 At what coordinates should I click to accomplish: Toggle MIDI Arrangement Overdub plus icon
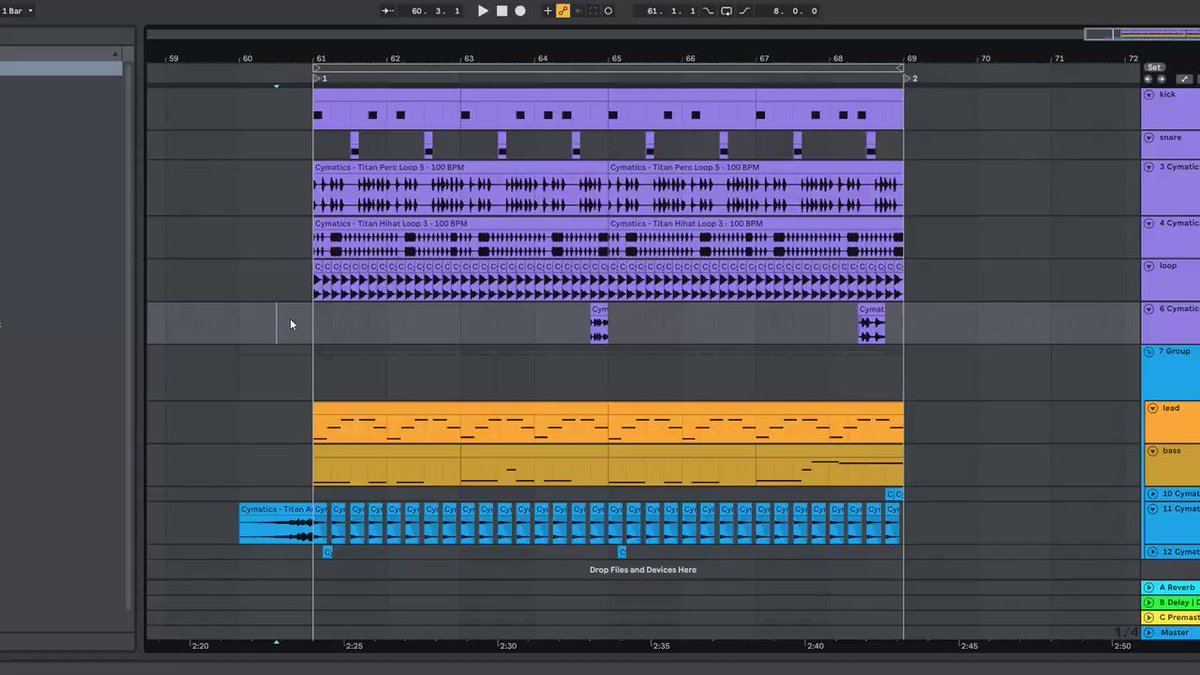coord(547,11)
